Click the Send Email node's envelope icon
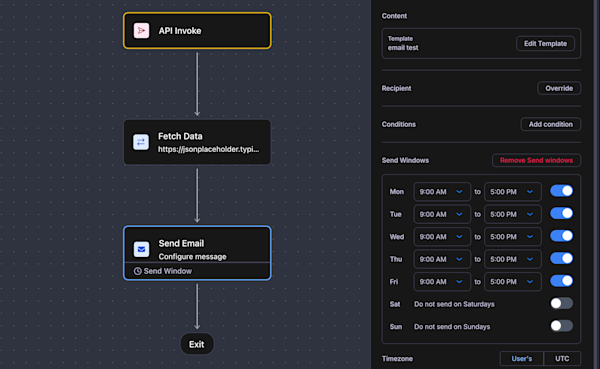600x369 pixels. pos(141,249)
